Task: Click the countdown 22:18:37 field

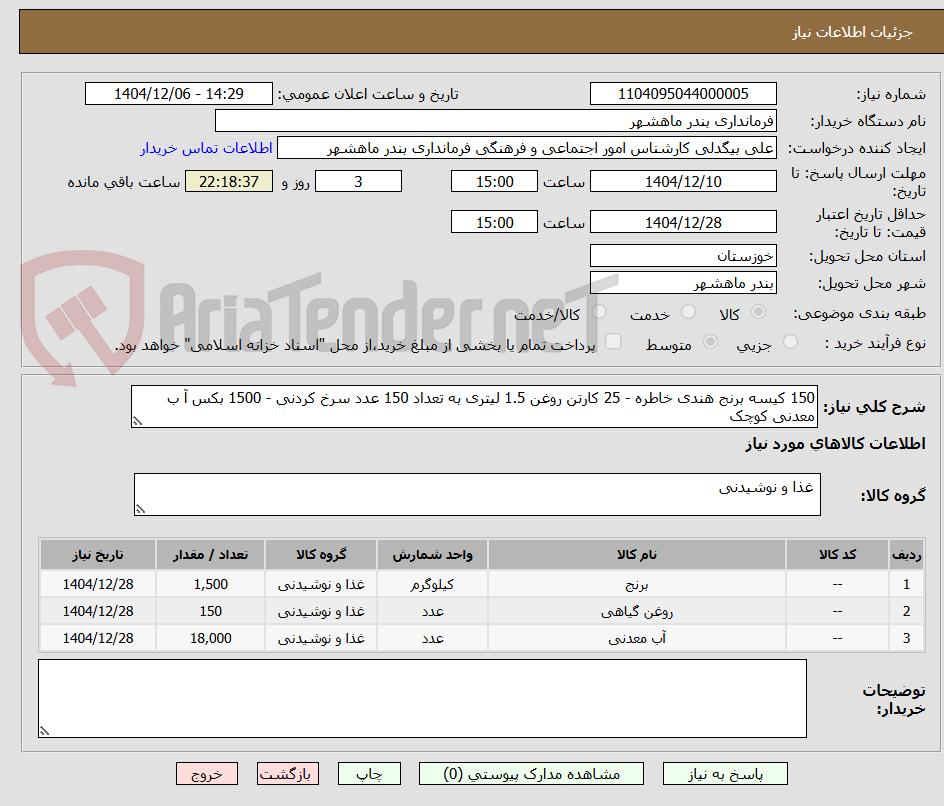Action: coord(229,181)
